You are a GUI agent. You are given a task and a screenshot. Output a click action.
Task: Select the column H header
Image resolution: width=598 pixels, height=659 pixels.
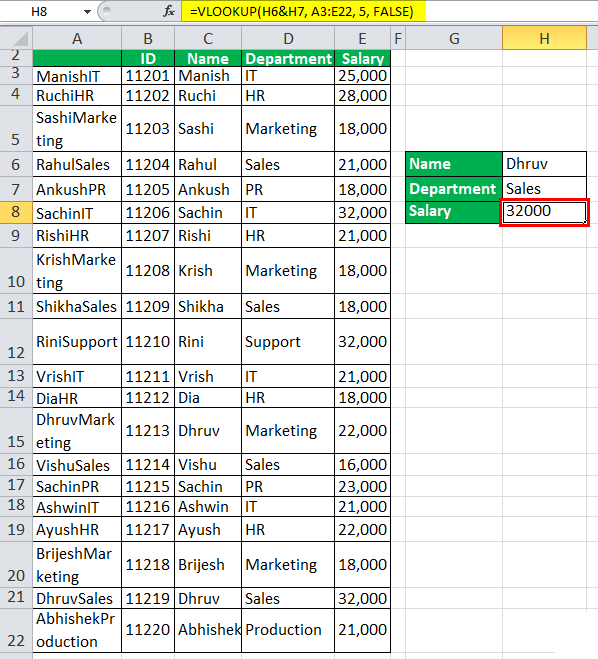tap(544, 39)
